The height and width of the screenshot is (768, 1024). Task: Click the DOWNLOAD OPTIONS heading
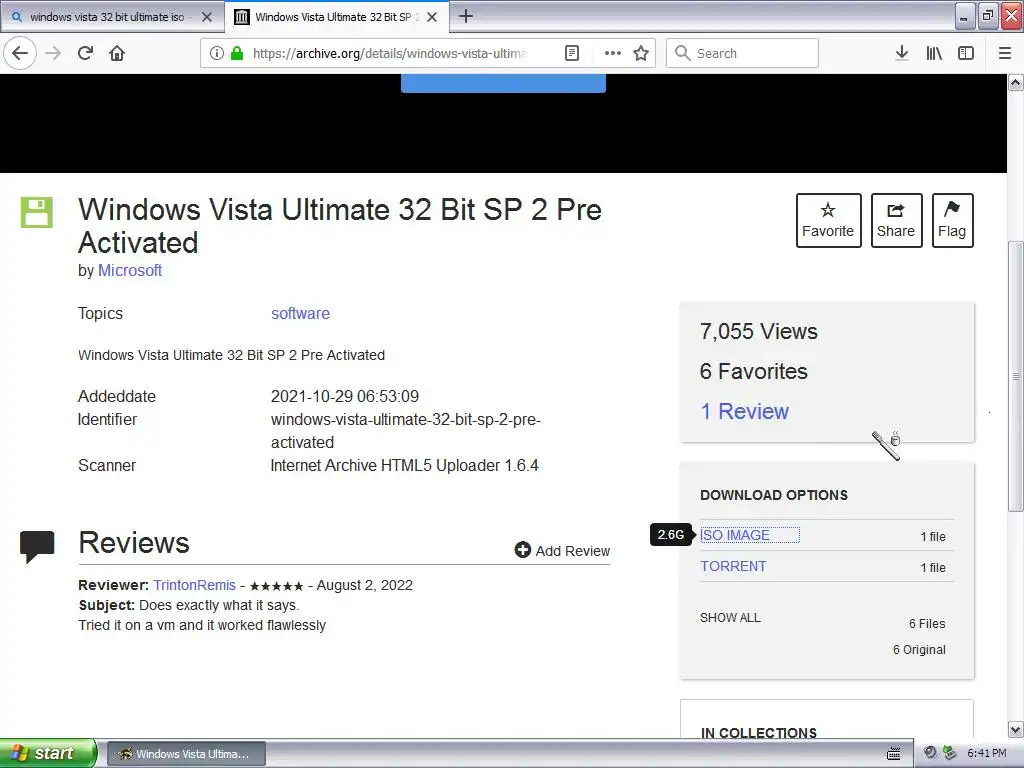774,495
